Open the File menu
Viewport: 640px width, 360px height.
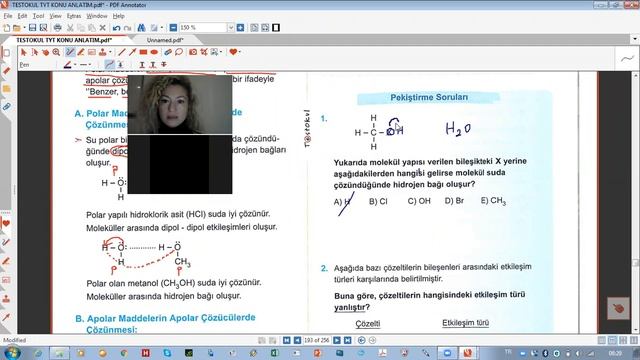point(8,16)
